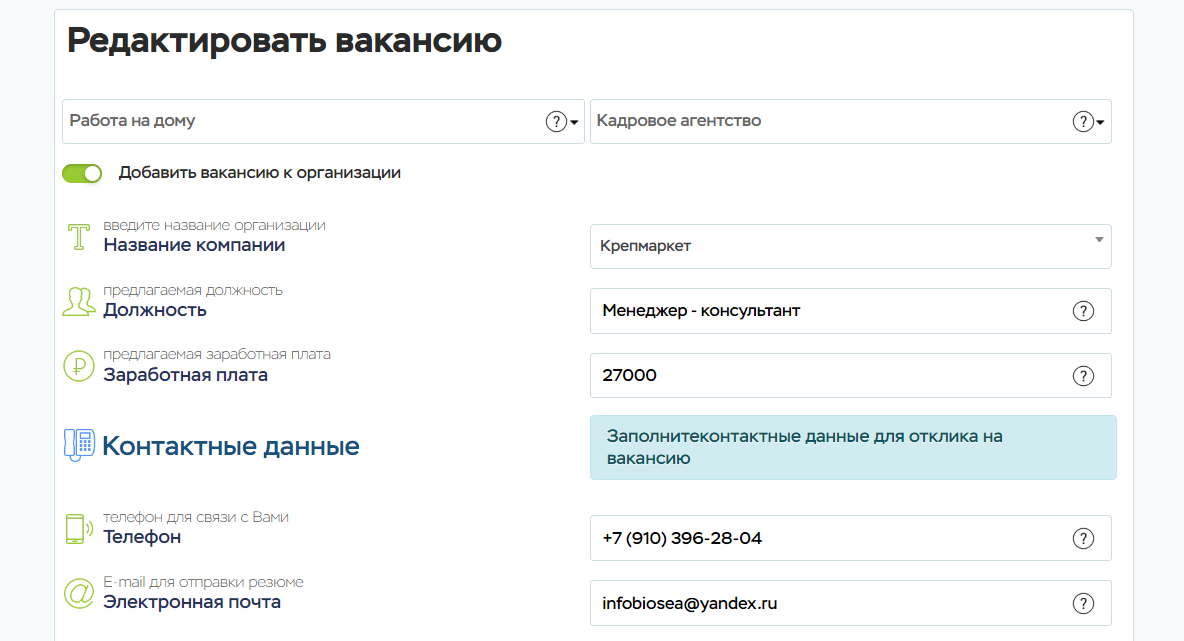Click the mobile phone icon beside Телефон
This screenshot has height=641, width=1184.
pyautogui.click(x=77, y=528)
